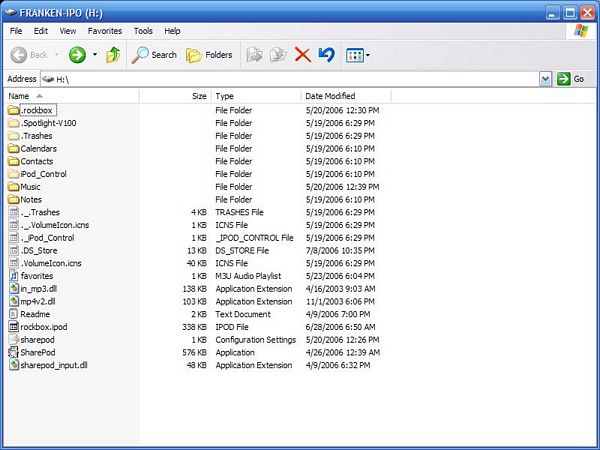Sort by the Type column header
Image resolution: width=600 pixels, height=450 pixels.
pos(256,96)
